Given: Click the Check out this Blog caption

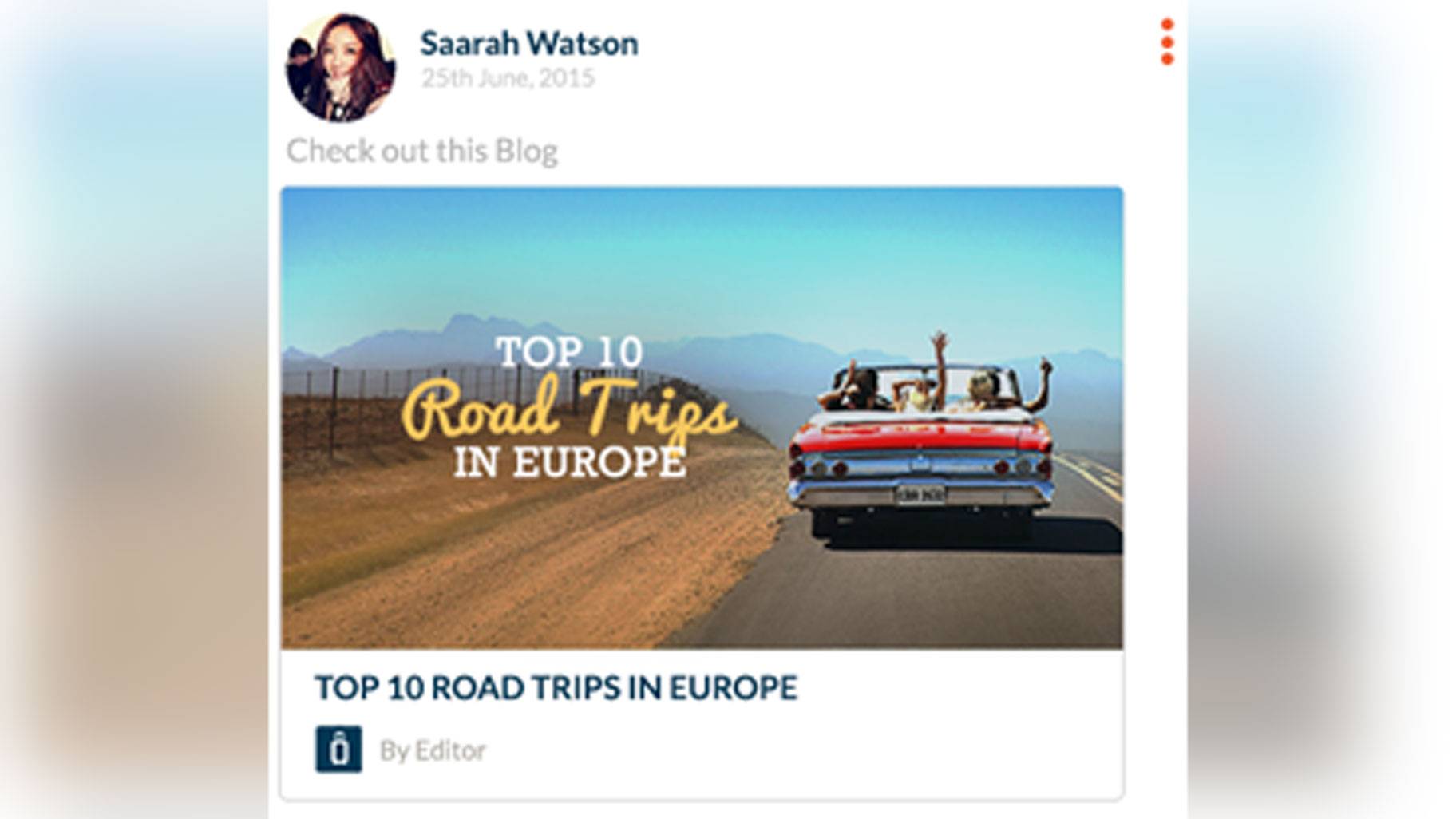Looking at the screenshot, I should (421, 151).
